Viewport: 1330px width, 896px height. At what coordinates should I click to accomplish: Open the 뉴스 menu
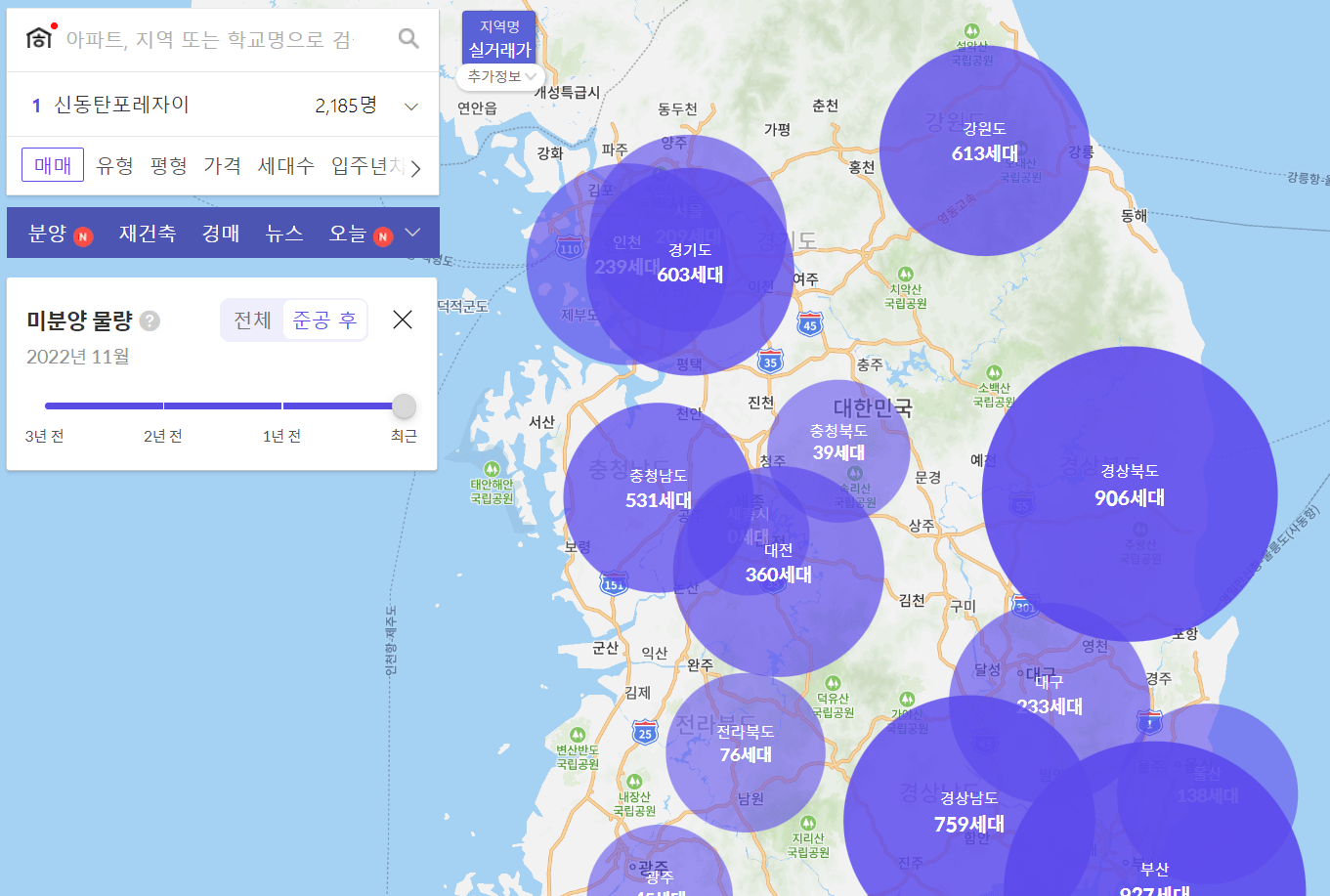284,233
